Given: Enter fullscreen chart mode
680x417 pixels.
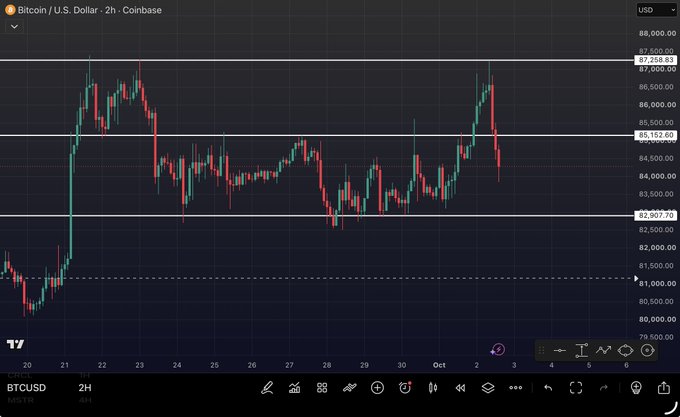Looking at the screenshot, I should [x=576, y=388].
